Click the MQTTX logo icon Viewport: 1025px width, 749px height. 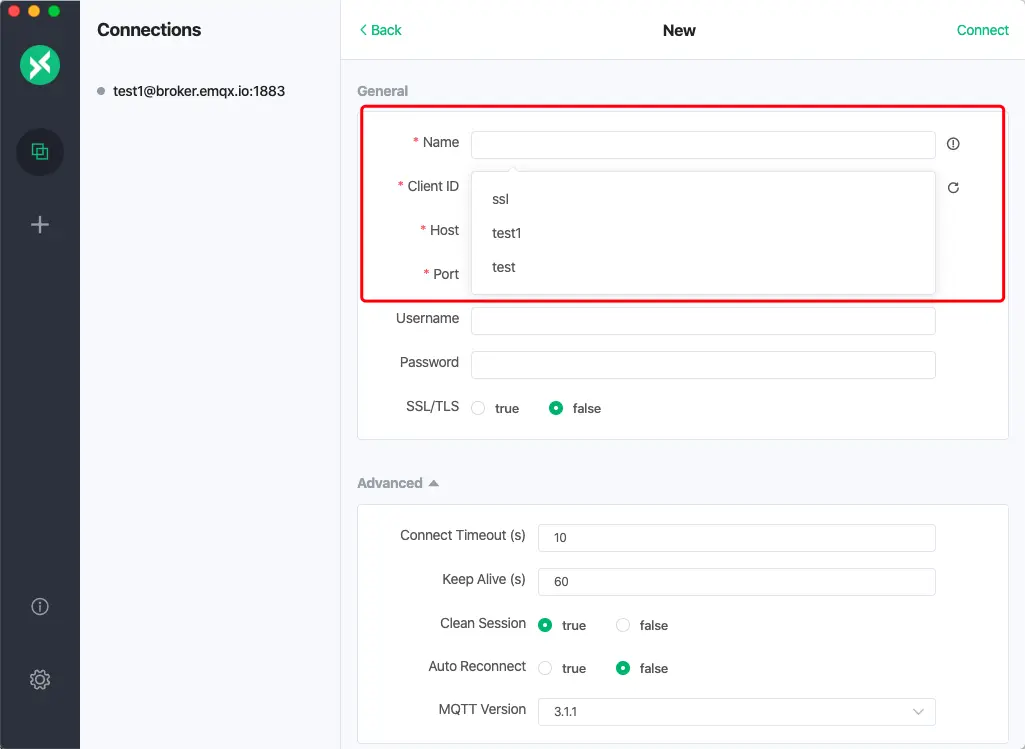40,66
